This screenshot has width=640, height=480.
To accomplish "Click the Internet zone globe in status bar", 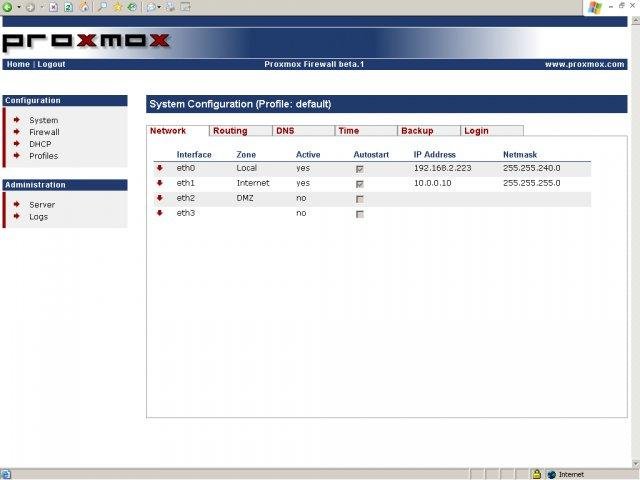I will click(x=552, y=474).
